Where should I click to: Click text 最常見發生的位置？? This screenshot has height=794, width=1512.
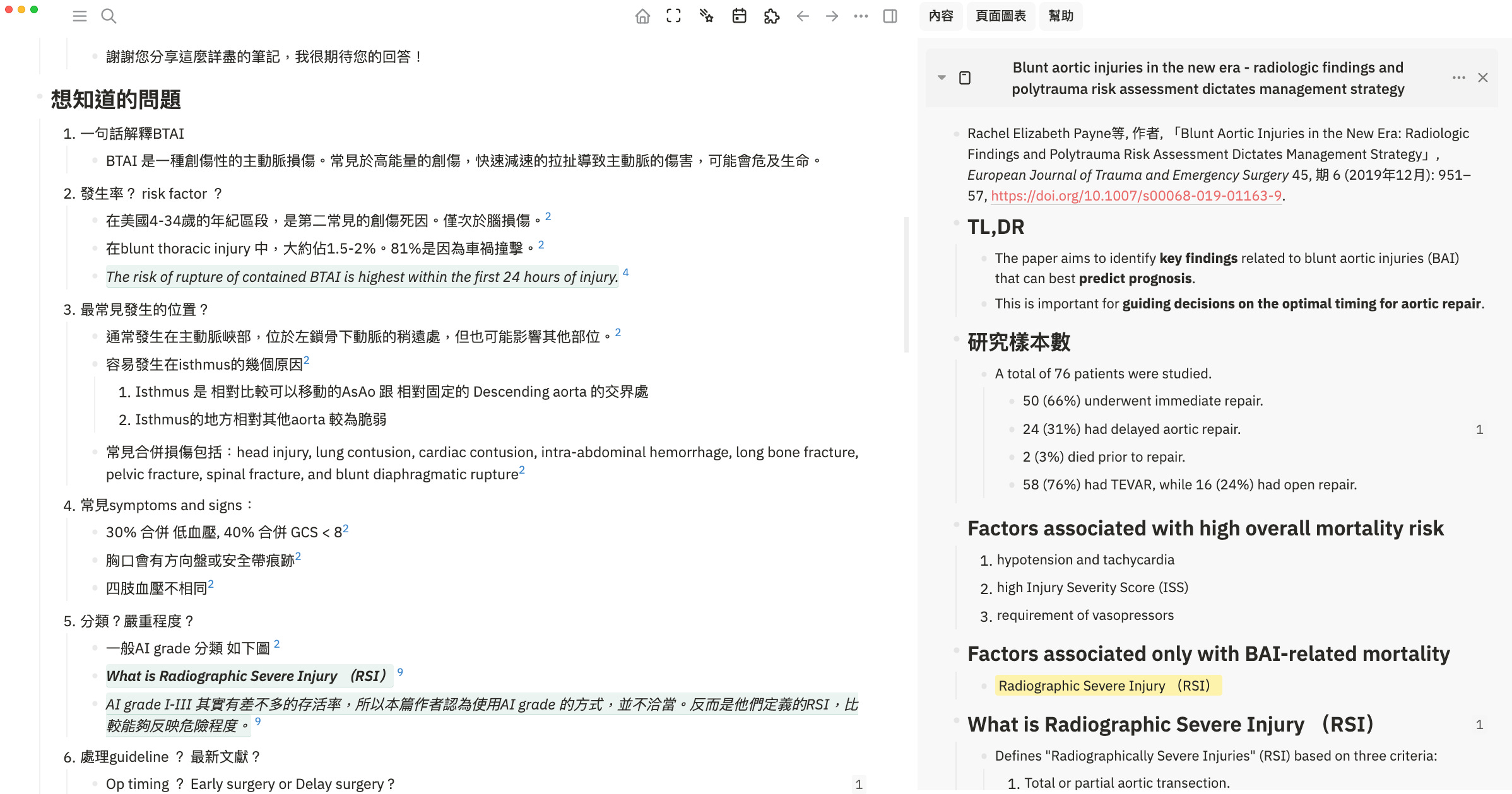point(145,310)
